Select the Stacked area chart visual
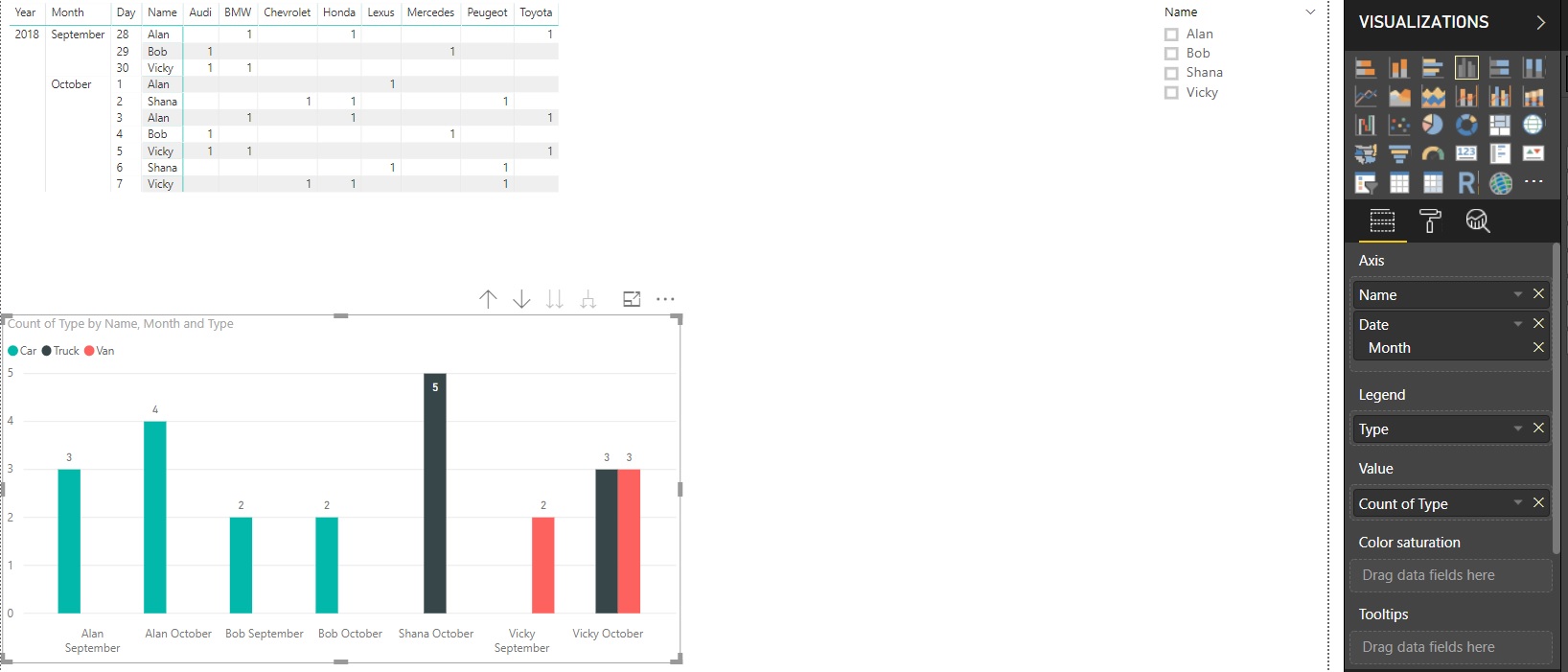Screen dimensions: 1568x672 1433,97
